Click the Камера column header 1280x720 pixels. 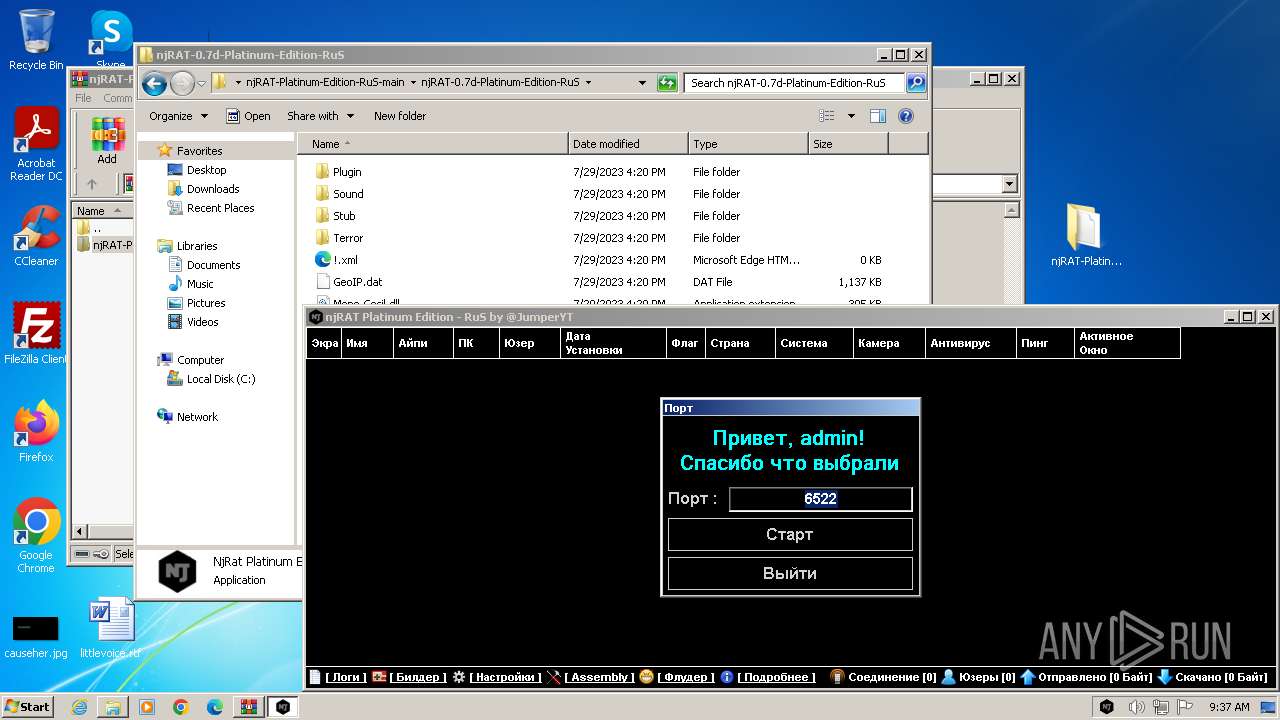(x=890, y=343)
